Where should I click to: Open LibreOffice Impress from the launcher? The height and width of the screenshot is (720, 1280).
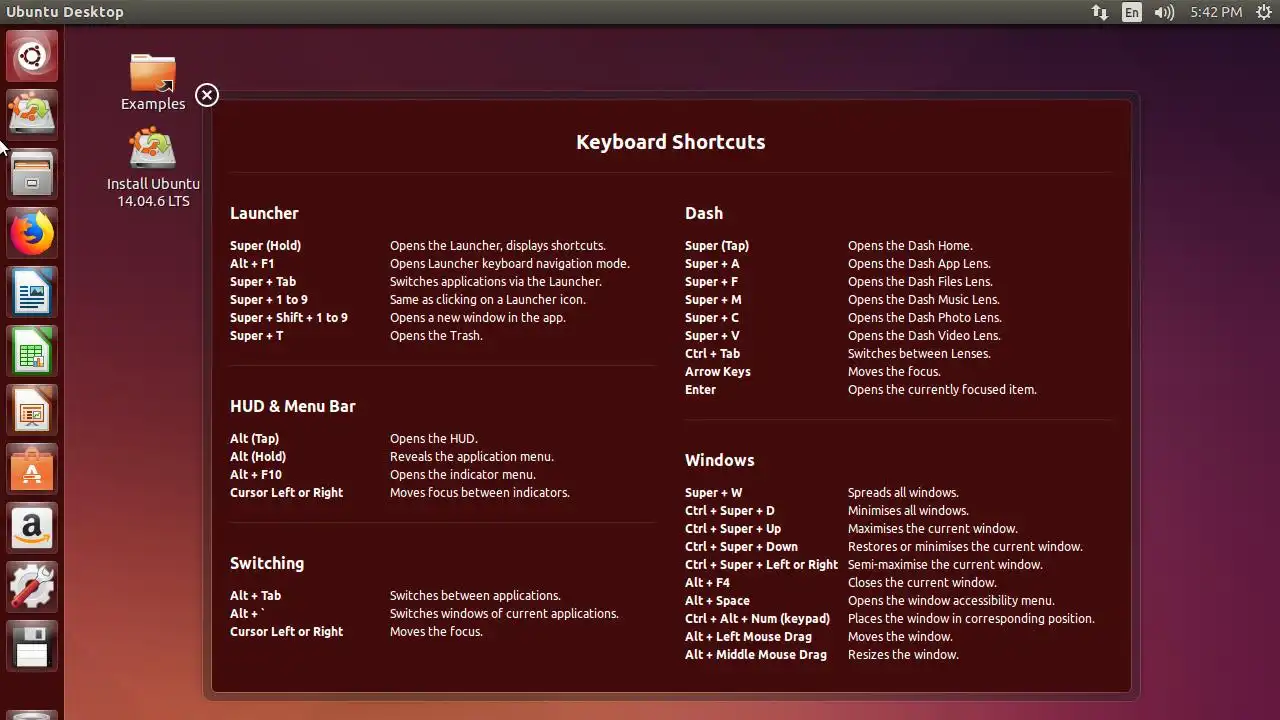click(32, 410)
